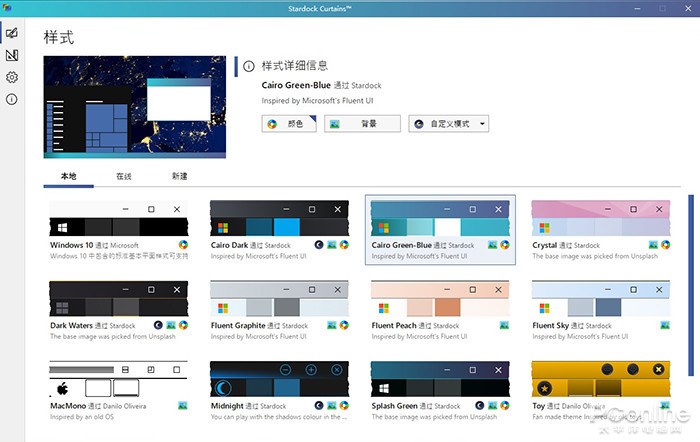Screen dimensions: 700x442
Task: Select the Windows 10 style thumbnail
Action: [119, 218]
